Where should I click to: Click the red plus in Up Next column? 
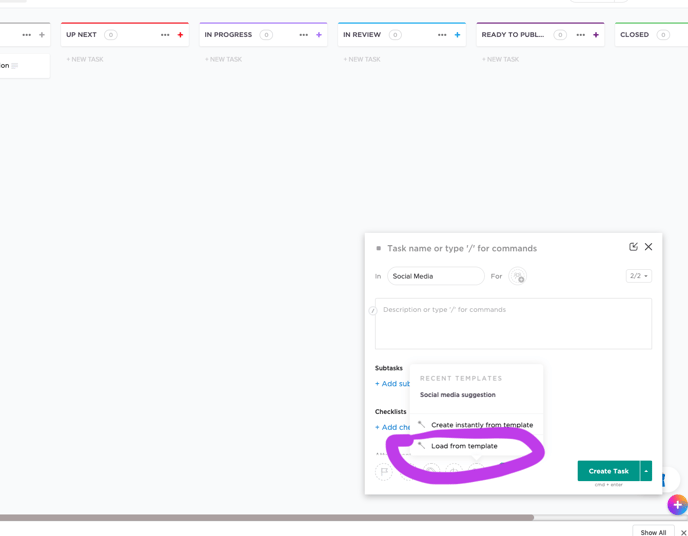[x=181, y=35]
